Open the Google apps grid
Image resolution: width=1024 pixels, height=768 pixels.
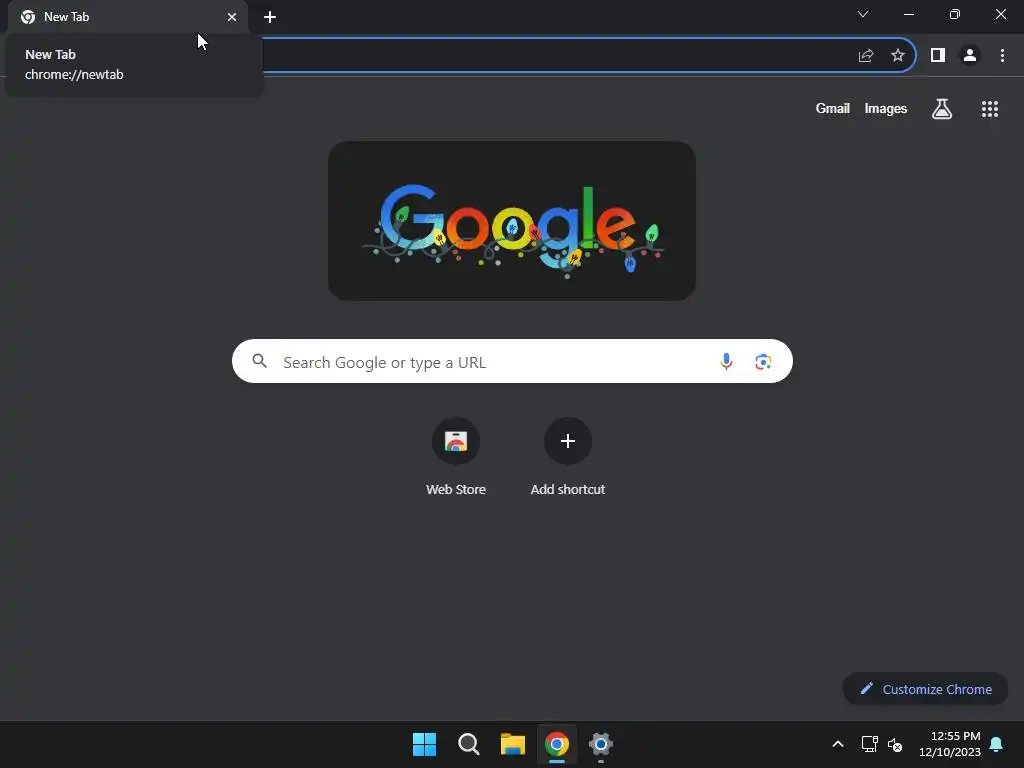[990, 109]
